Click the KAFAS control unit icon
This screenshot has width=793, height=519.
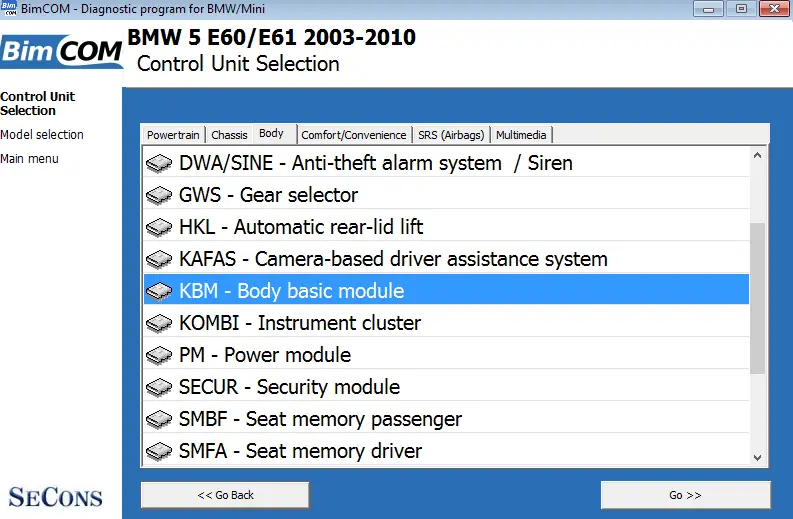159,259
